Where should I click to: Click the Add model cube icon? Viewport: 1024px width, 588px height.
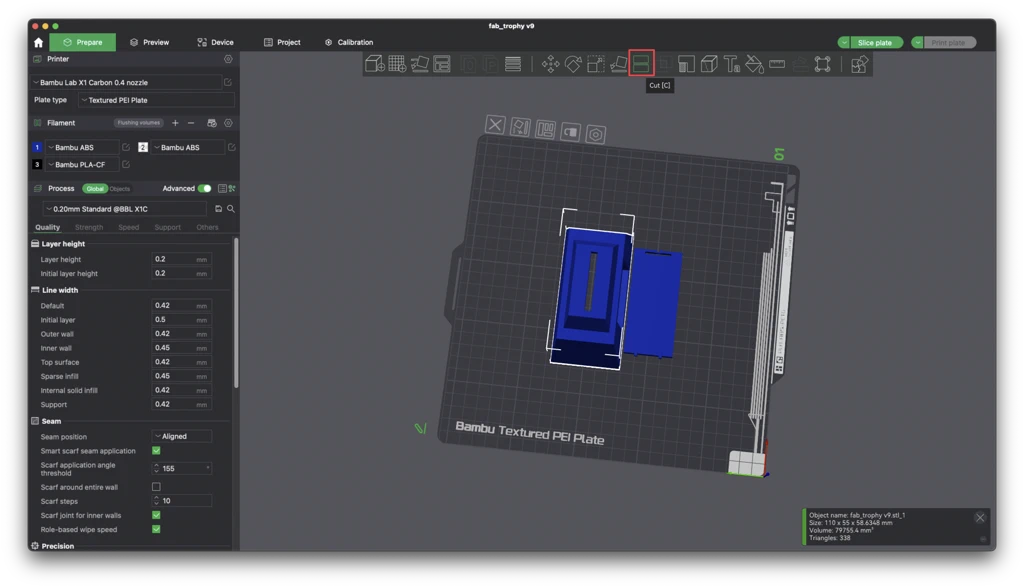point(375,63)
